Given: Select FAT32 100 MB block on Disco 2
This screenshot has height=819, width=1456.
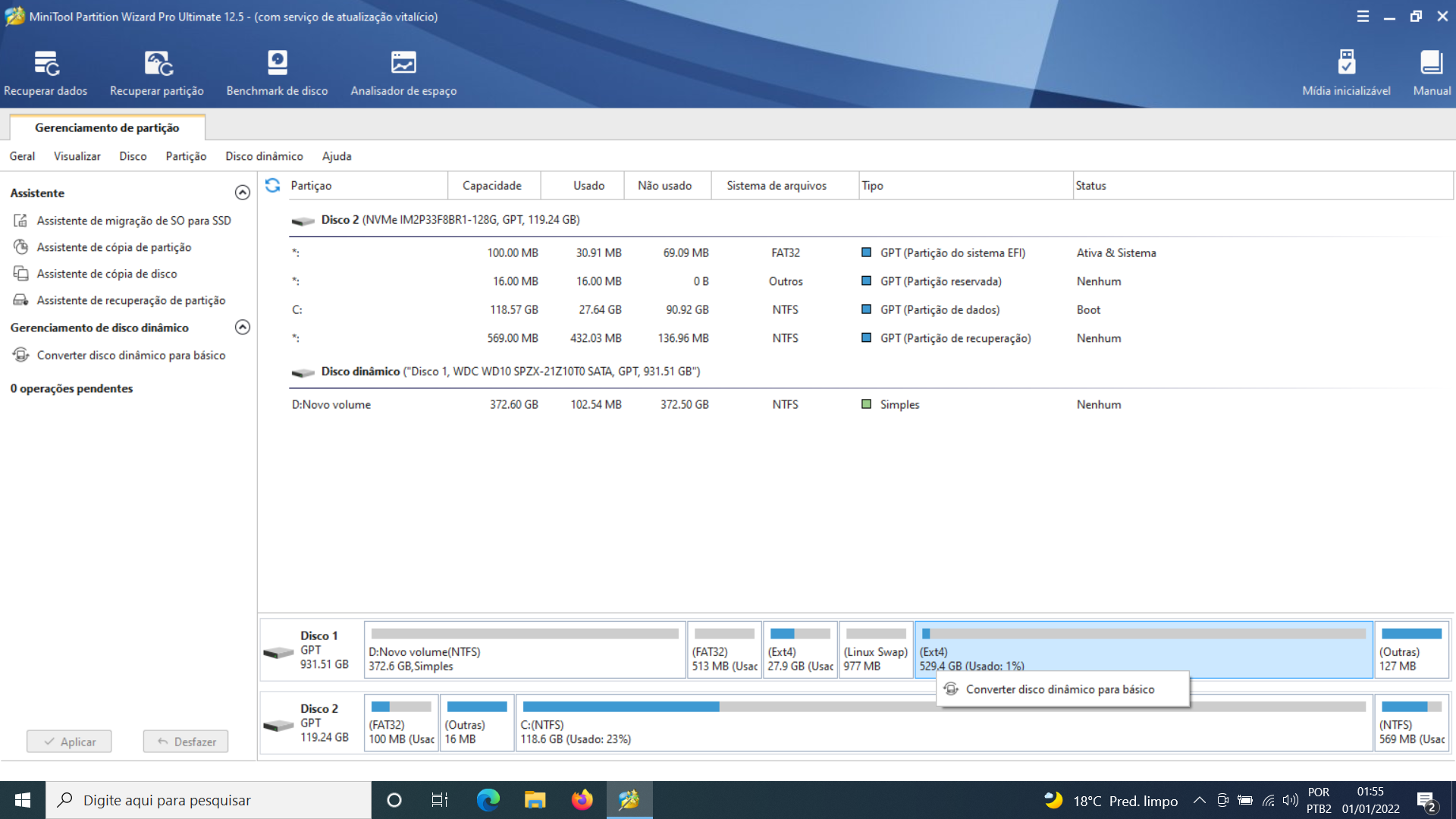Looking at the screenshot, I should click(401, 723).
